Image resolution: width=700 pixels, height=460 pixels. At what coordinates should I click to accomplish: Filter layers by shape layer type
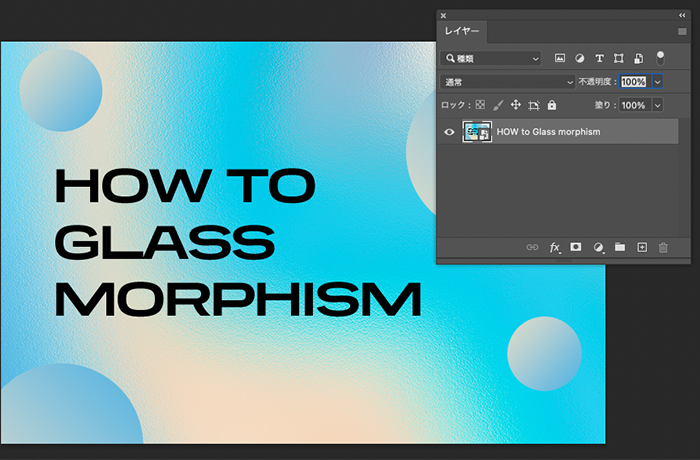(619, 58)
